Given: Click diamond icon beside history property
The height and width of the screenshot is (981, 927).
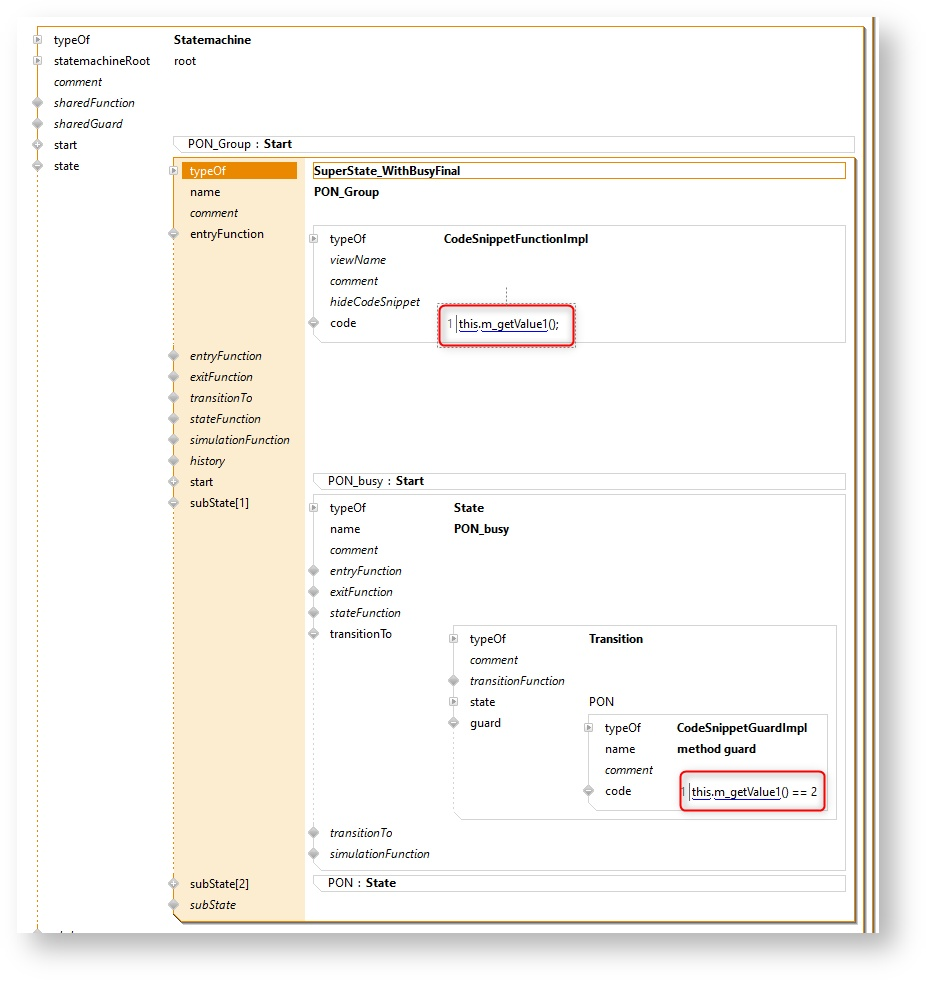Looking at the screenshot, I should click(173, 461).
